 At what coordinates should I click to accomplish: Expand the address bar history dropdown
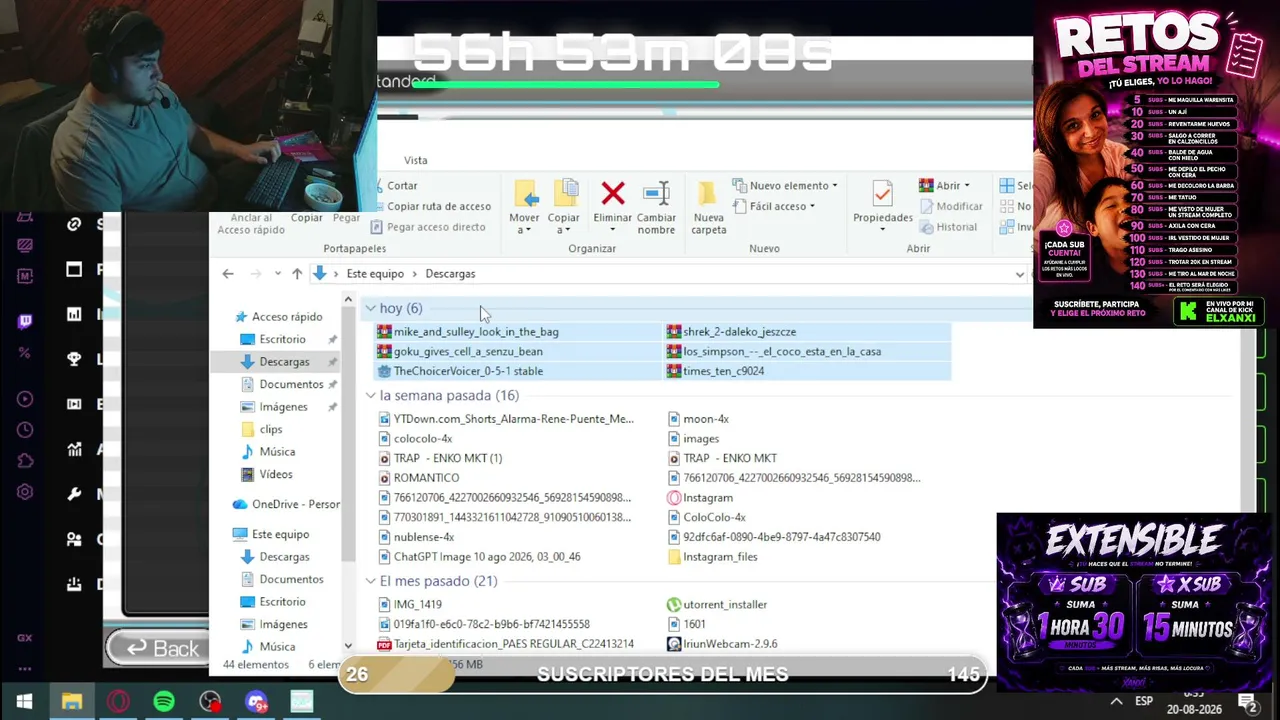1019,274
